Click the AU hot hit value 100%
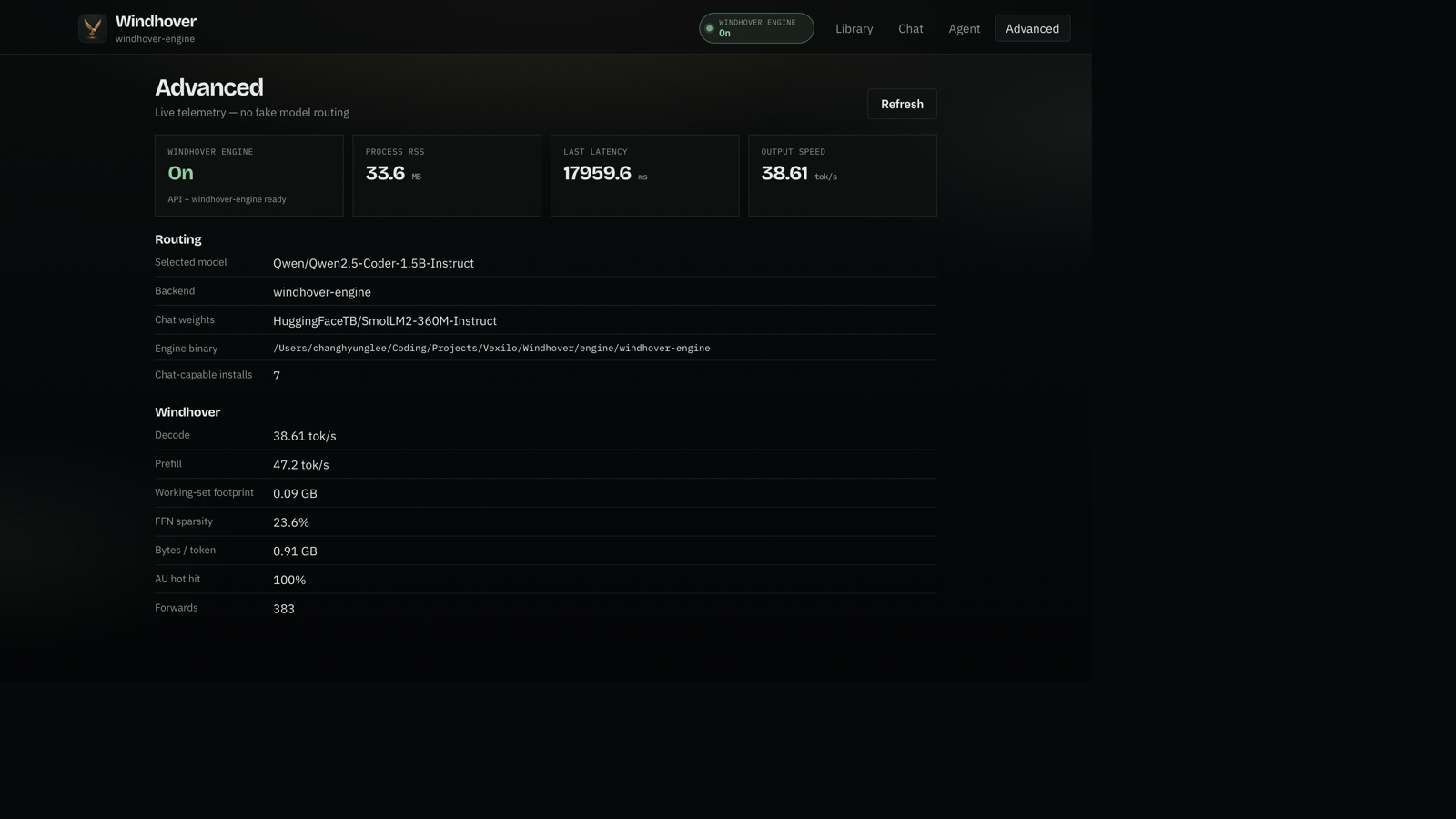This screenshot has height=819, width=1456. [x=289, y=580]
